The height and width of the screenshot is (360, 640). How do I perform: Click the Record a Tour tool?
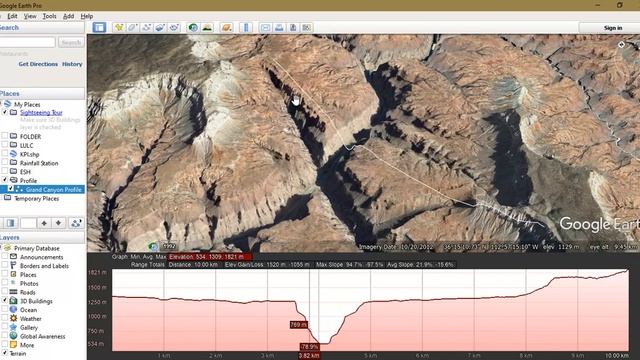coord(174,27)
